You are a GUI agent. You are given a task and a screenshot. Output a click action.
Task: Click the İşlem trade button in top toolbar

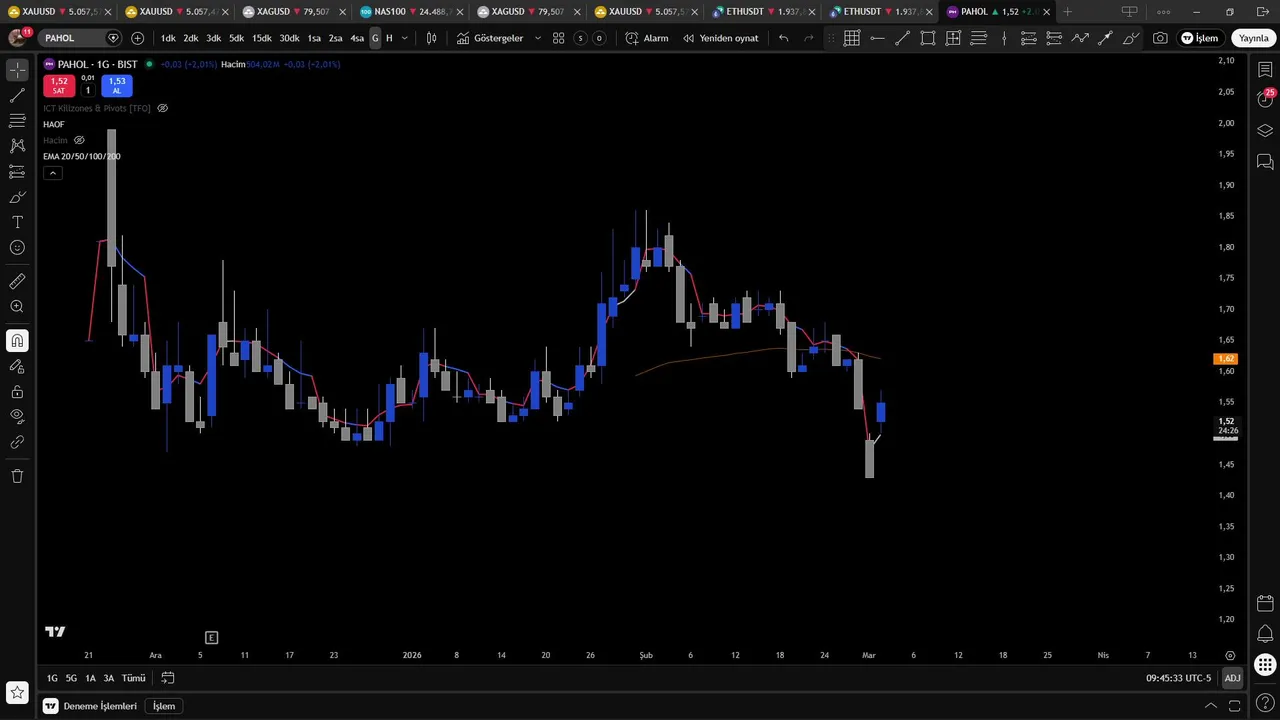[1199, 38]
